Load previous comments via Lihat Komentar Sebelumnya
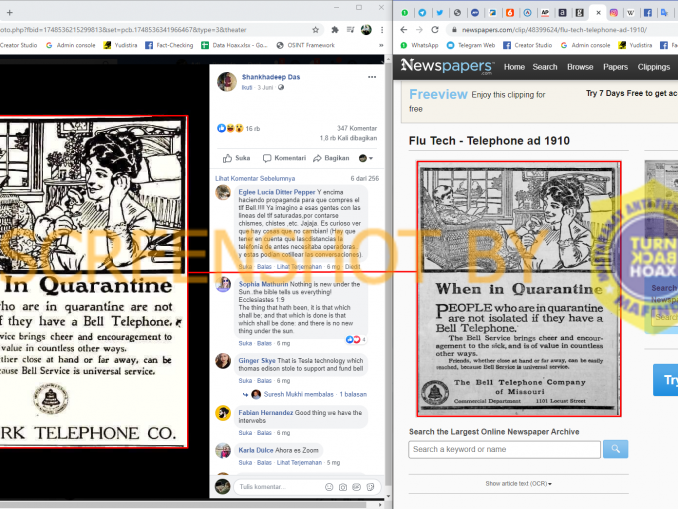Image resolution: width=678 pixels, height=509 pixels. (255, 178)
